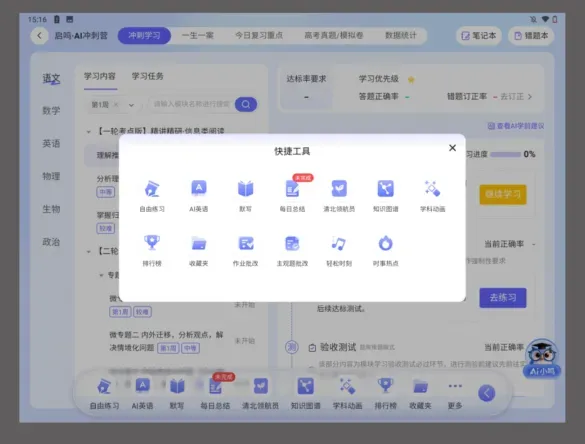Go back using the top-left arrow
The width and height of the screenshot is (585, 444).
tap(39, 36)
